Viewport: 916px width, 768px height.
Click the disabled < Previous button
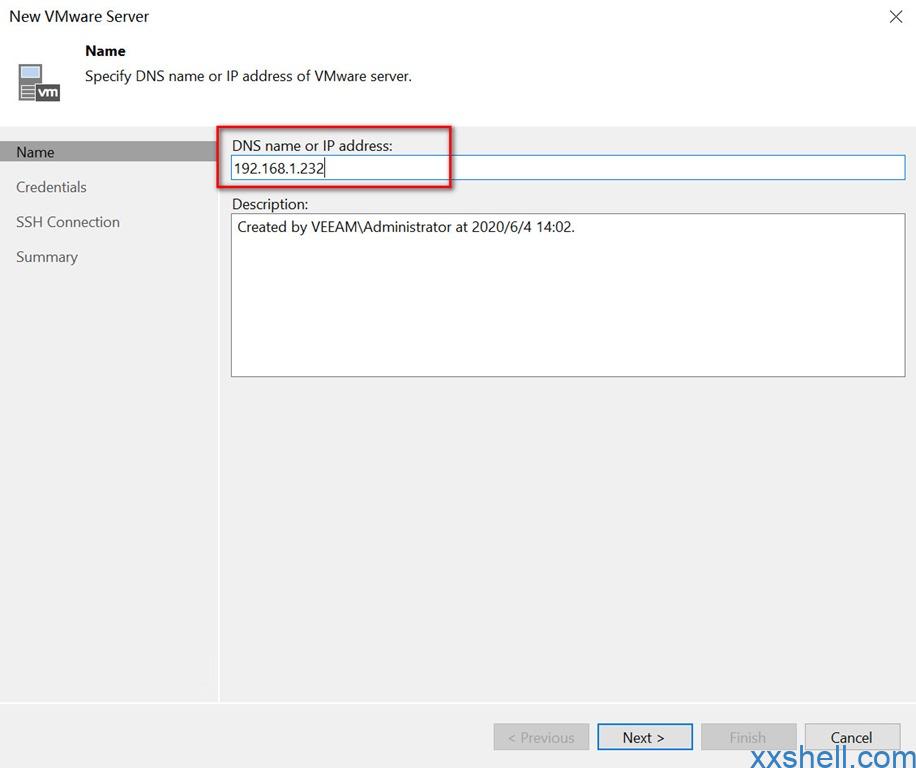click(x=541, y=737)
